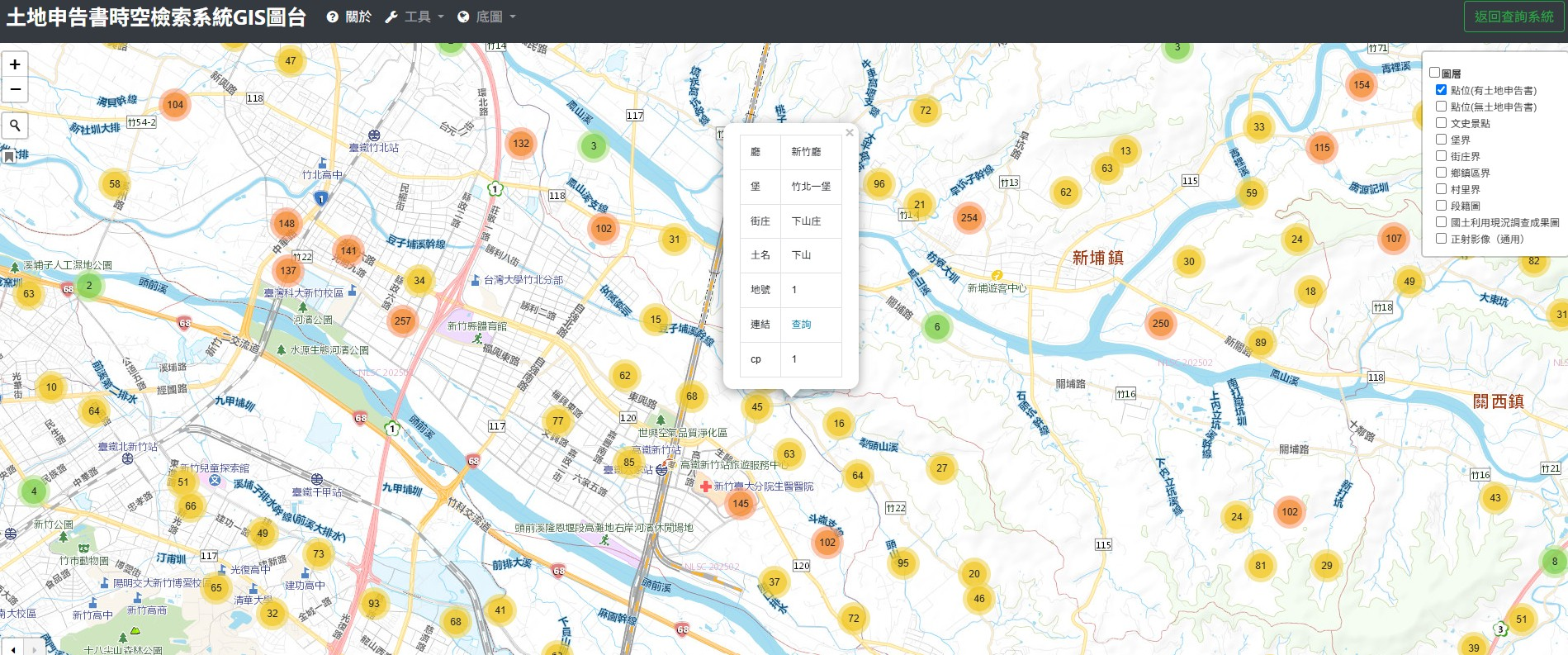Close the parcel info popup
Screen dimensions: 1568x655
(849, 132)
